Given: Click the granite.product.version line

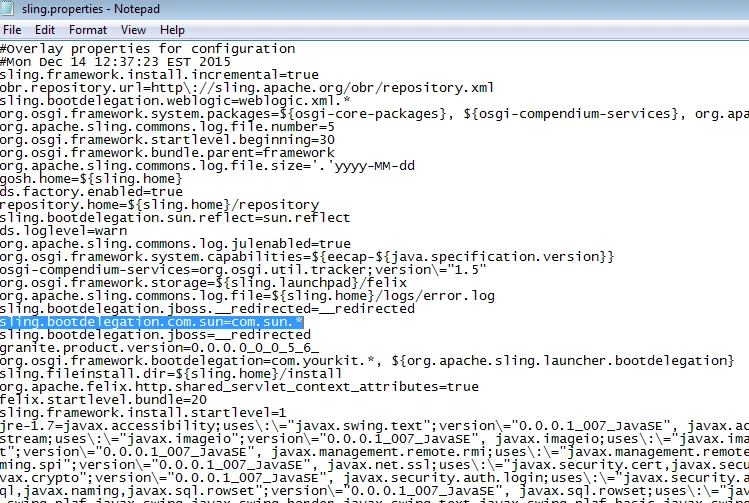Looking at the screenshot, I should tap(160, 348).
